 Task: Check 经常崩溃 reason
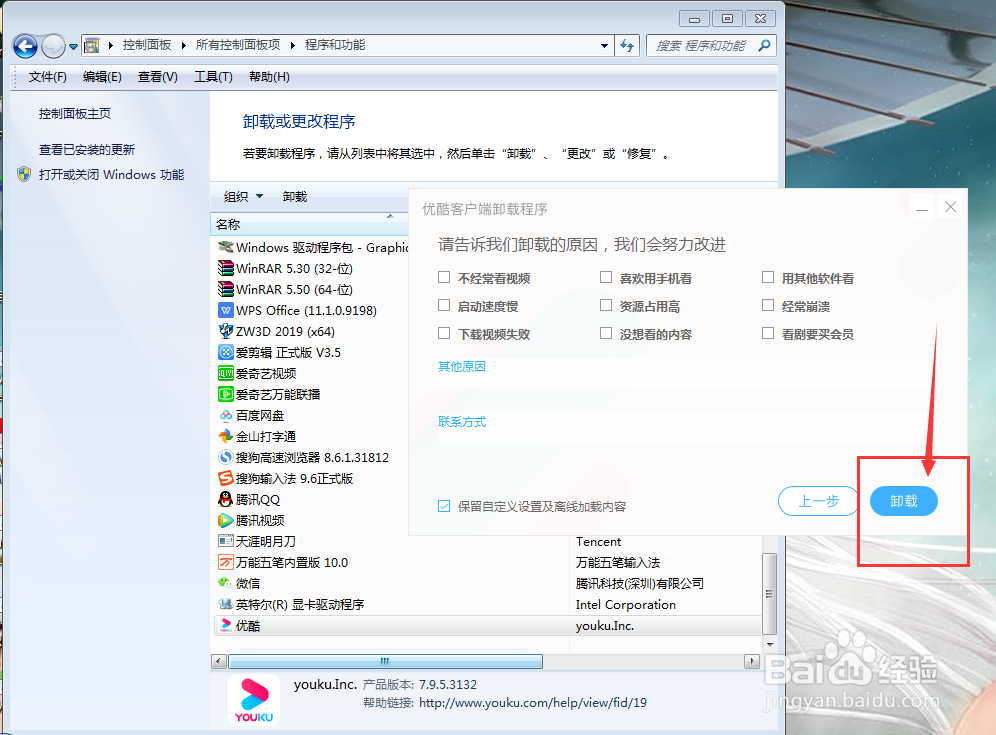pyautogui.click(x=768, y=306)
